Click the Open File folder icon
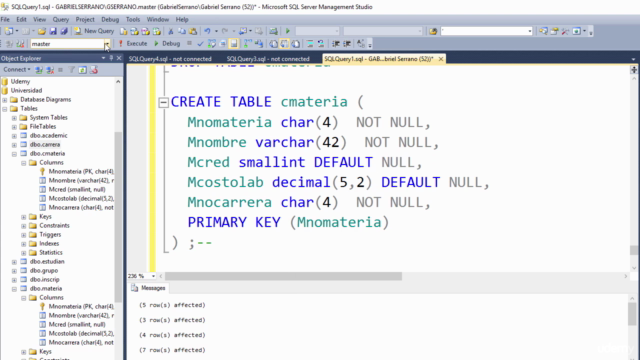This screenshot has width=640, height=360. [x=42, y=31]
